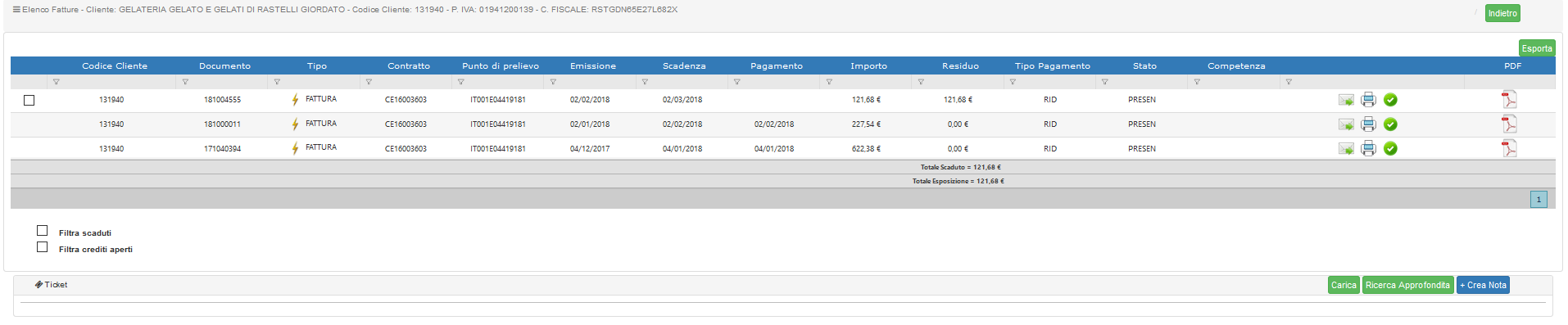Create a note with + Crea Nota
Image resolution: width=1568 pixels, height=325 pixels.
(1483, 285)
